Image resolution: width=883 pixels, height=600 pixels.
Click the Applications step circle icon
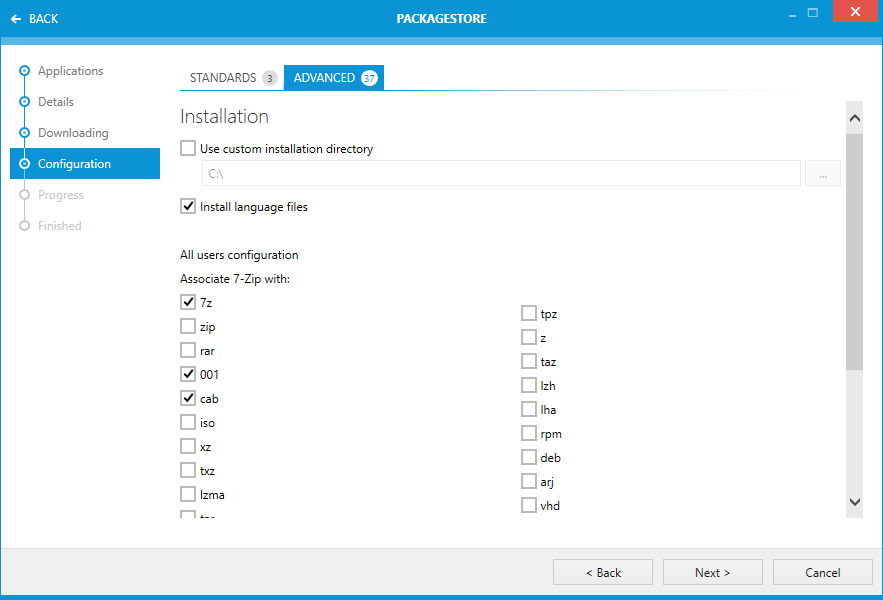[25, 71]
